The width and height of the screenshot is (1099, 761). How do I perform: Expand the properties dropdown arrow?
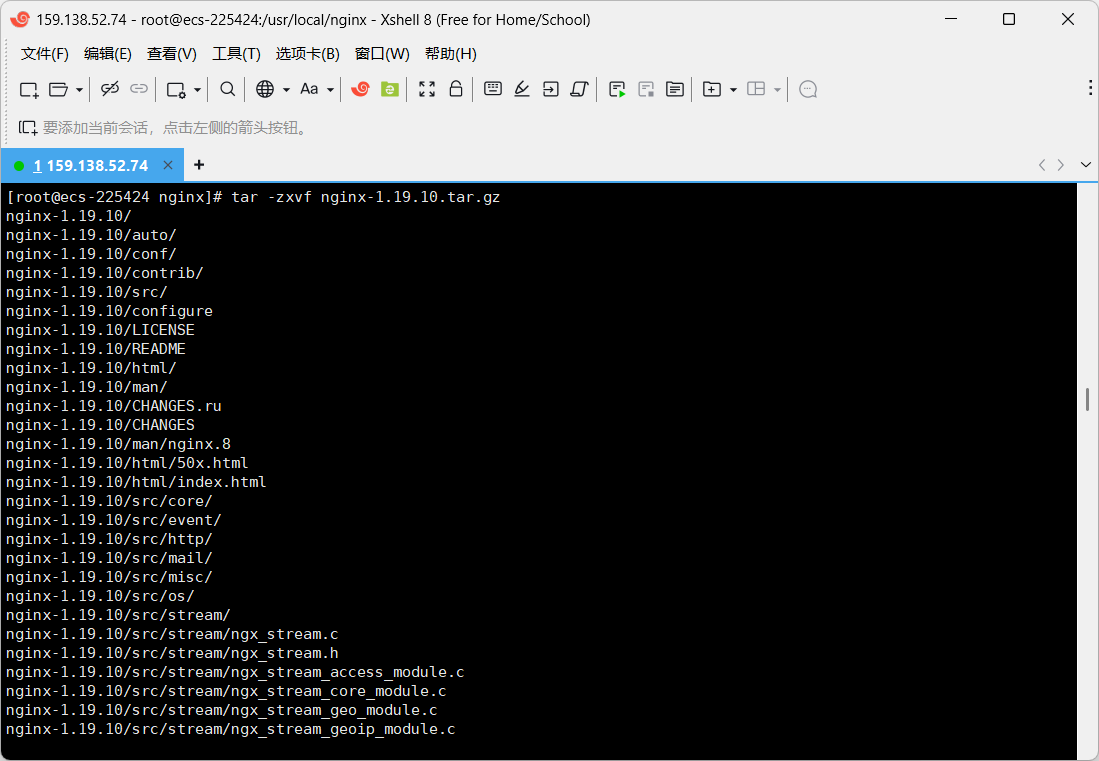197,90
